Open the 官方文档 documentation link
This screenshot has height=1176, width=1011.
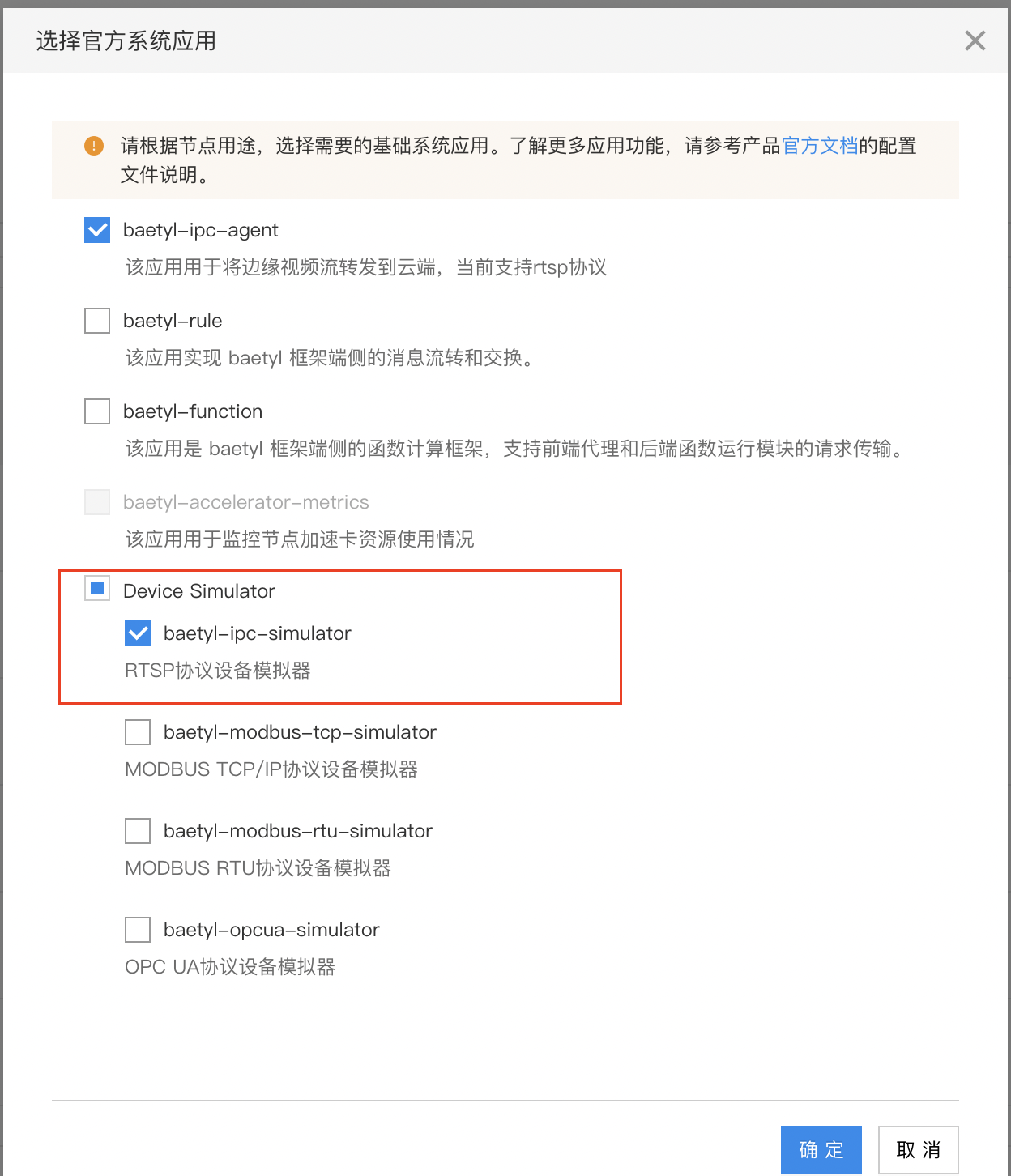tap(820, 146)
